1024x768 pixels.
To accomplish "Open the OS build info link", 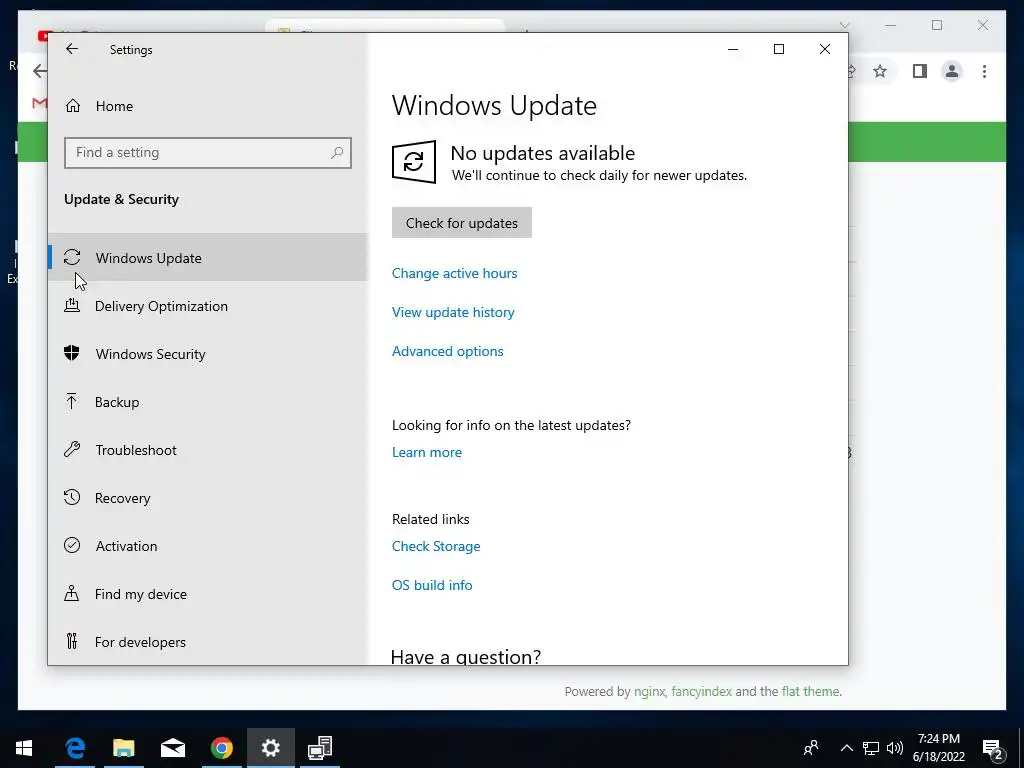I will pyautogui.click(x=432, y=585).
